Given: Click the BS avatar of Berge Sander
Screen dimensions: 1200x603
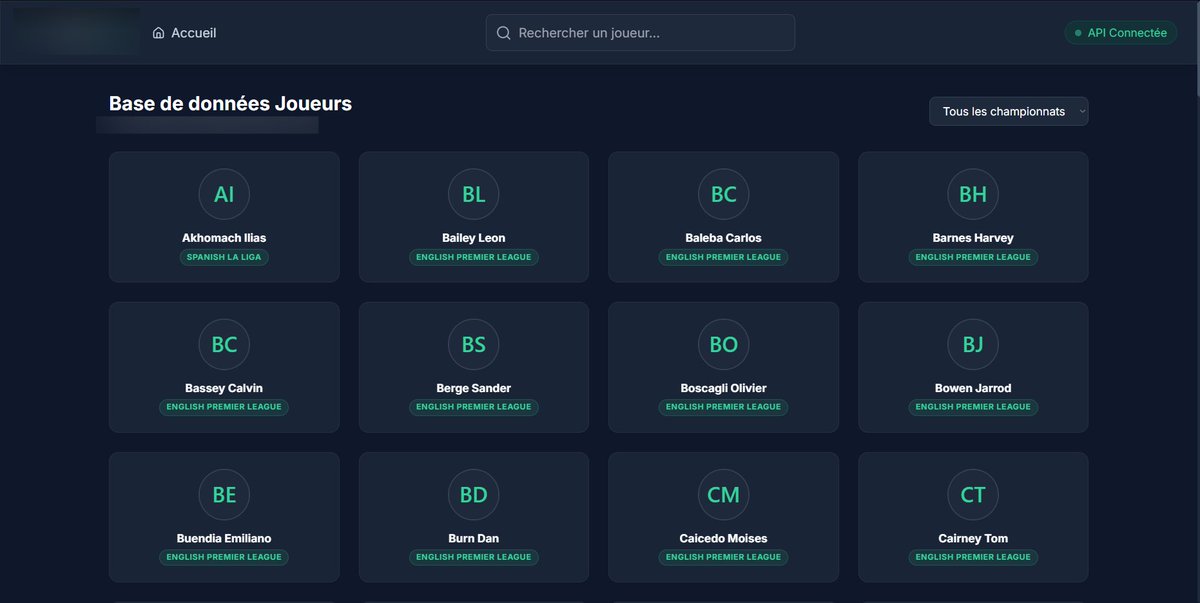Looking at the screenshot, I should coord(474,344).
